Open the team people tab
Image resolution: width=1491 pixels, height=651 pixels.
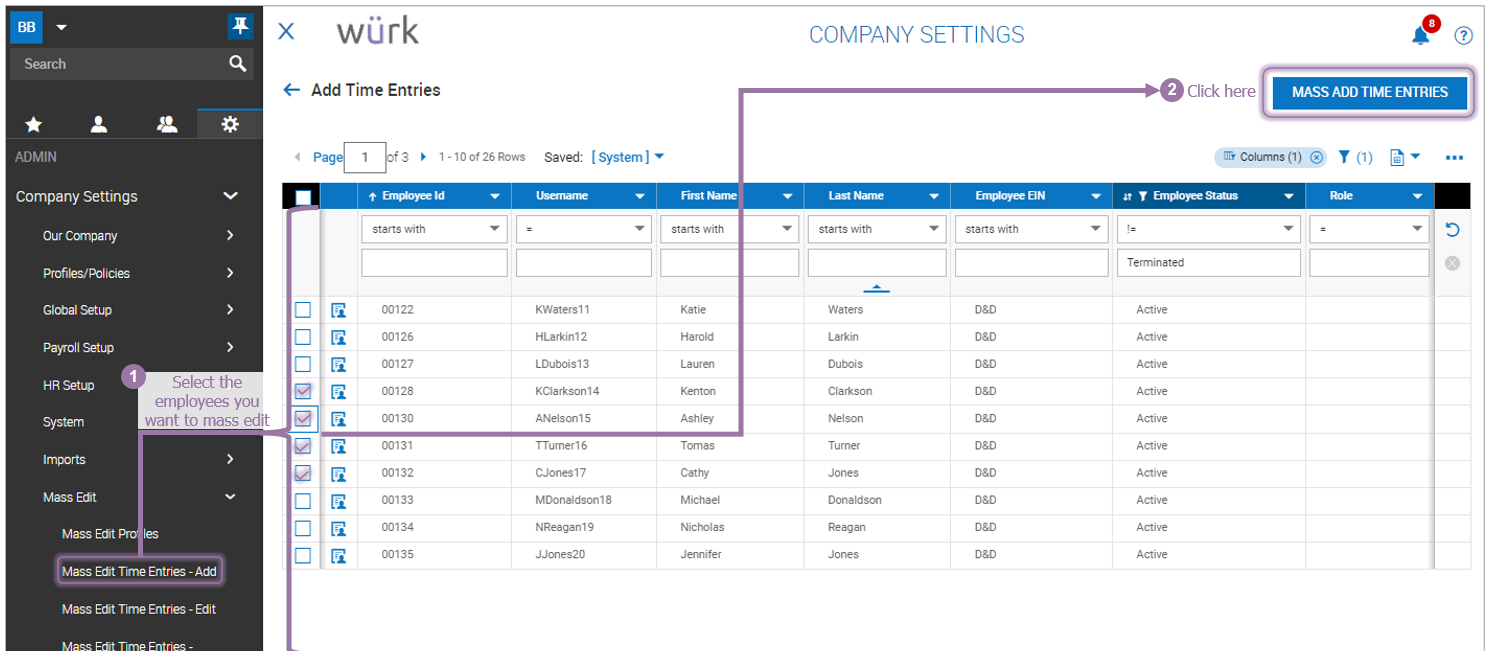pos(167,124)
